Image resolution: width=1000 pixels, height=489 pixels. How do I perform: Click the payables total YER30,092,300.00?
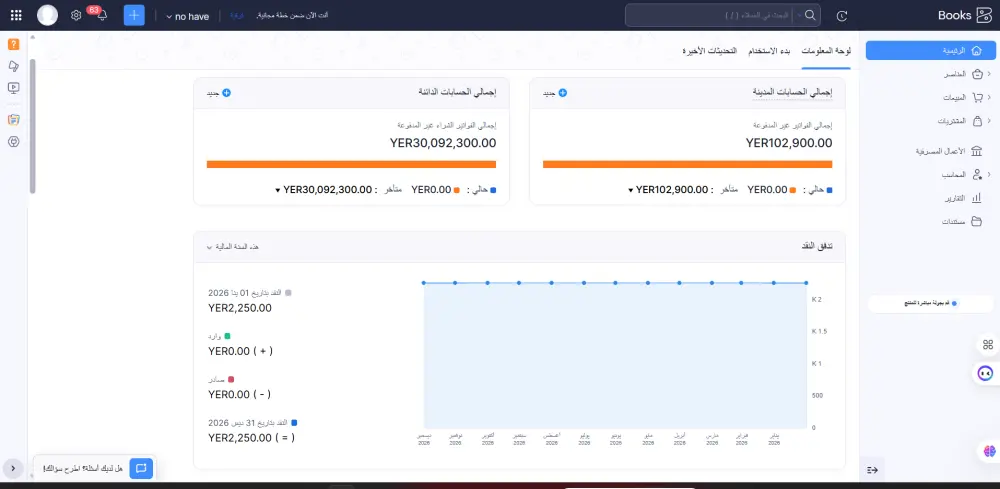click(x=443, y=143)
